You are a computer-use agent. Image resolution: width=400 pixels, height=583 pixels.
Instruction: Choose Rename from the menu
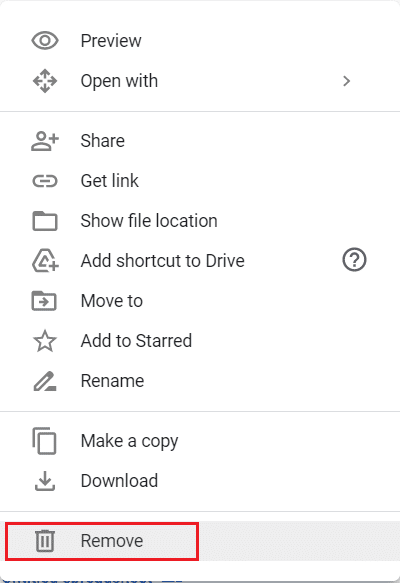click(x=200, y=381)
